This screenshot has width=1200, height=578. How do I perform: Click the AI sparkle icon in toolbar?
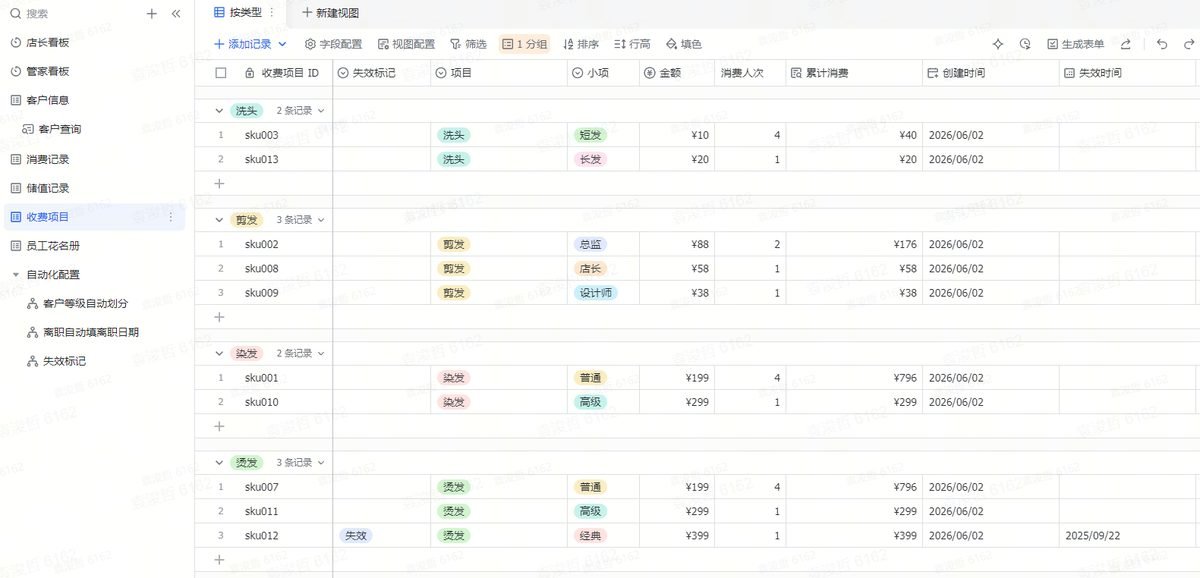pyautogui.click(x=997, y=44)
